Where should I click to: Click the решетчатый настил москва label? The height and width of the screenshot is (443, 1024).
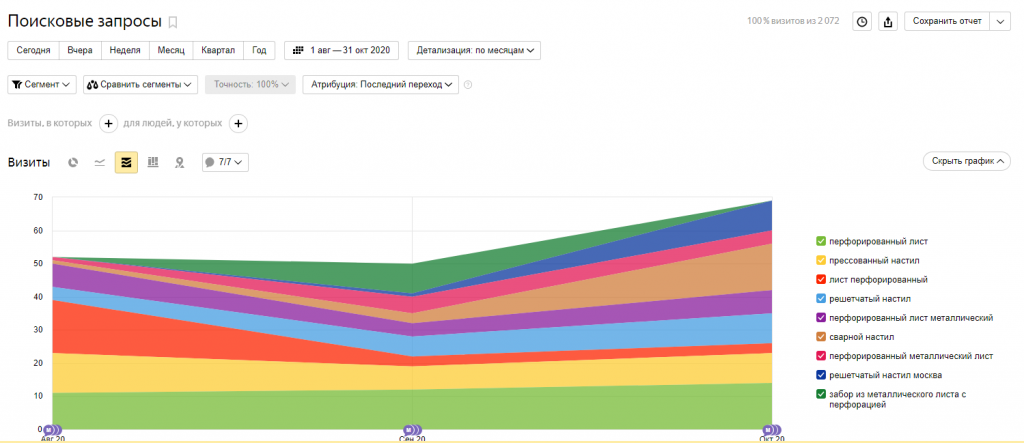click(x=886, y=375)
